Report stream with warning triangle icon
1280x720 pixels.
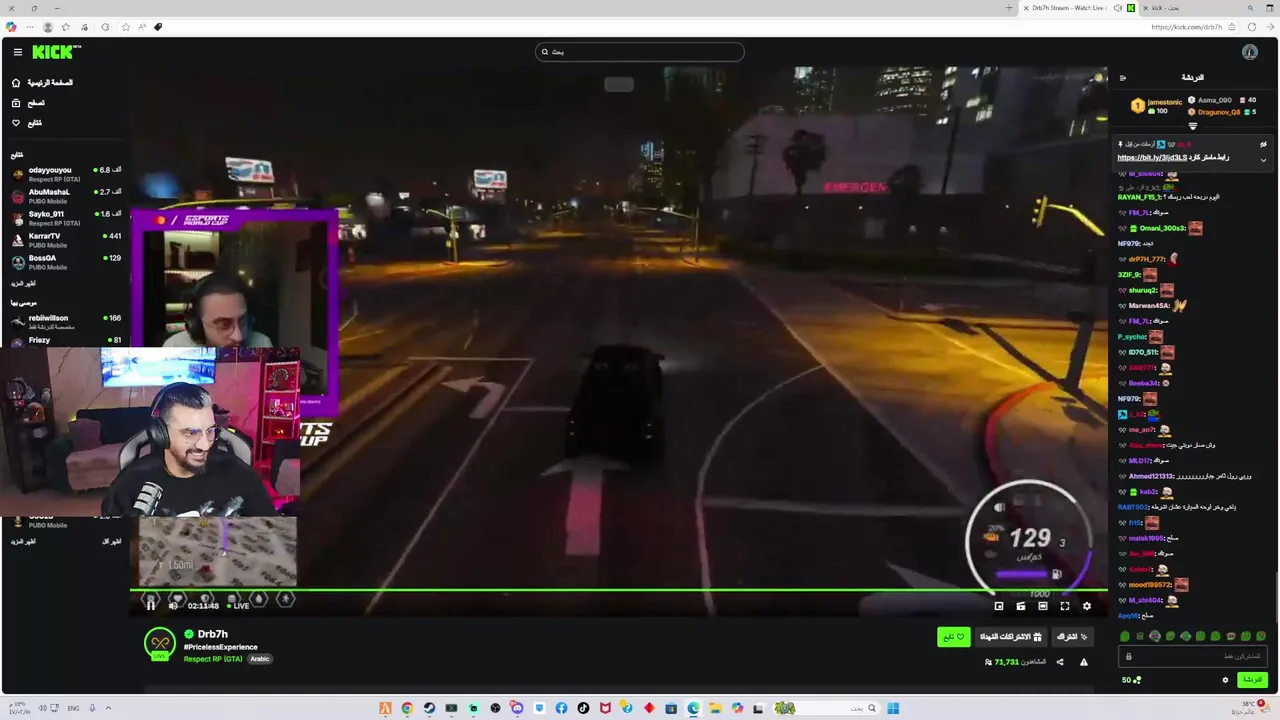click(1084, 662)
